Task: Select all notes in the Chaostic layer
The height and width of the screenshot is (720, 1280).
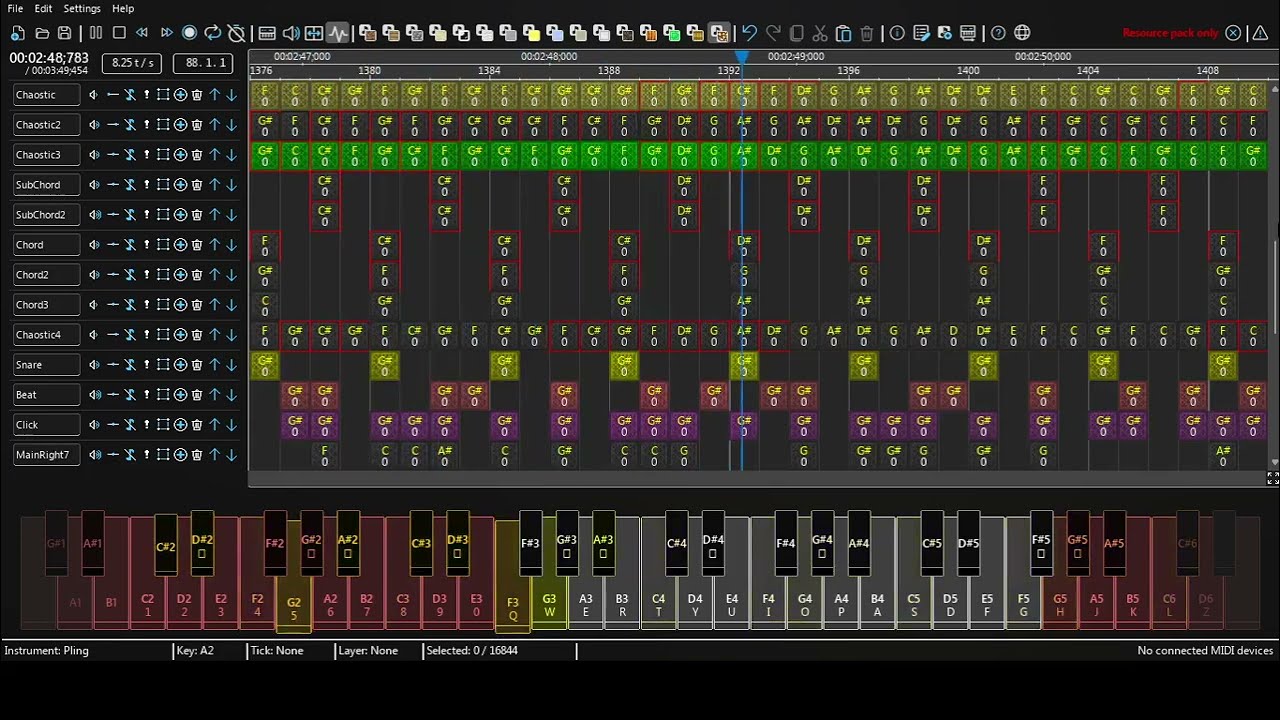Action: click(x=163, y=95)
